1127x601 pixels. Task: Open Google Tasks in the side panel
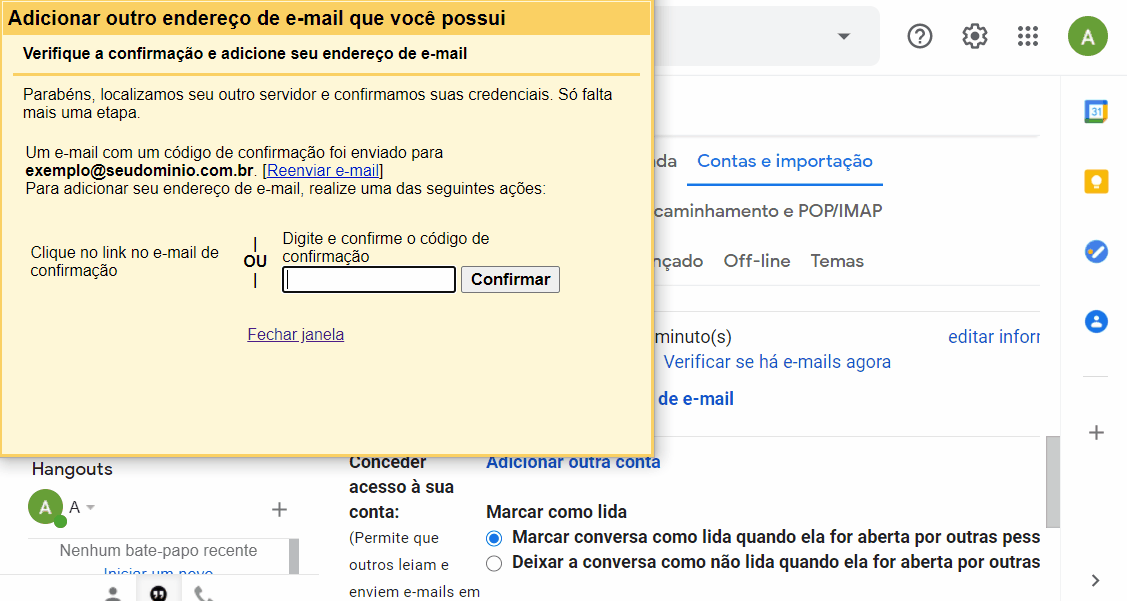(1096, 252)
